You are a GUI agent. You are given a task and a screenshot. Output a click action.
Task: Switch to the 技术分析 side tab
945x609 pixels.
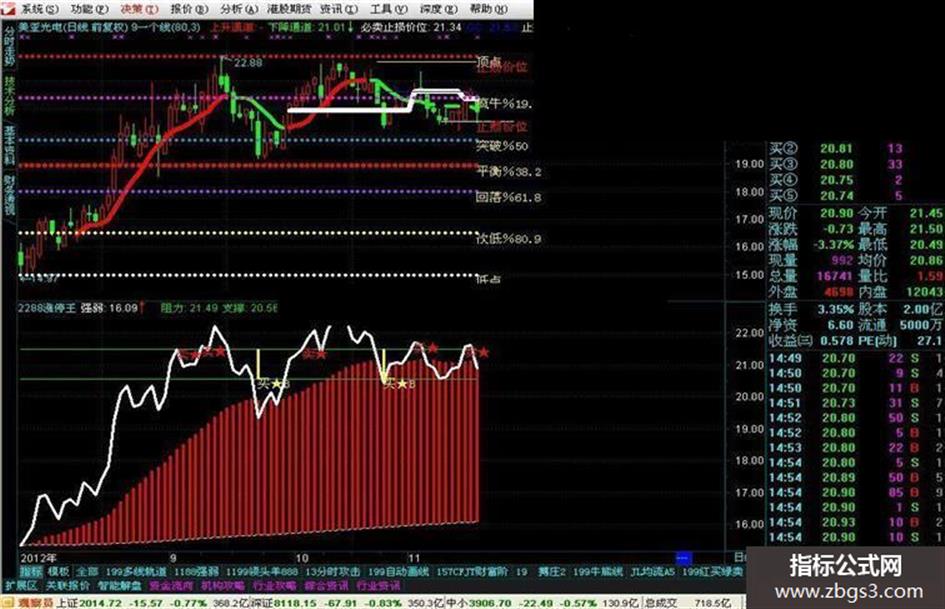[x=8, y=96]
